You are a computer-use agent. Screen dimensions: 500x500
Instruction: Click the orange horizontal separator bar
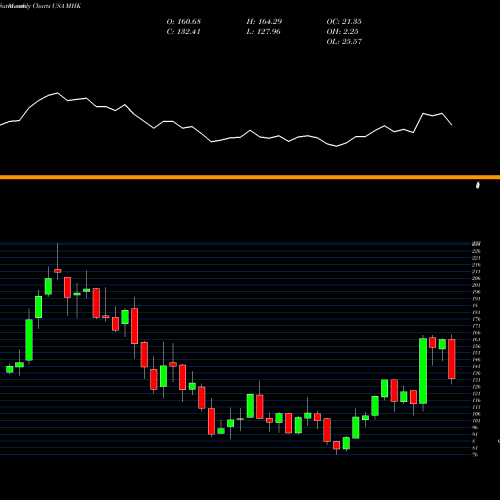[x=250, y=177]
